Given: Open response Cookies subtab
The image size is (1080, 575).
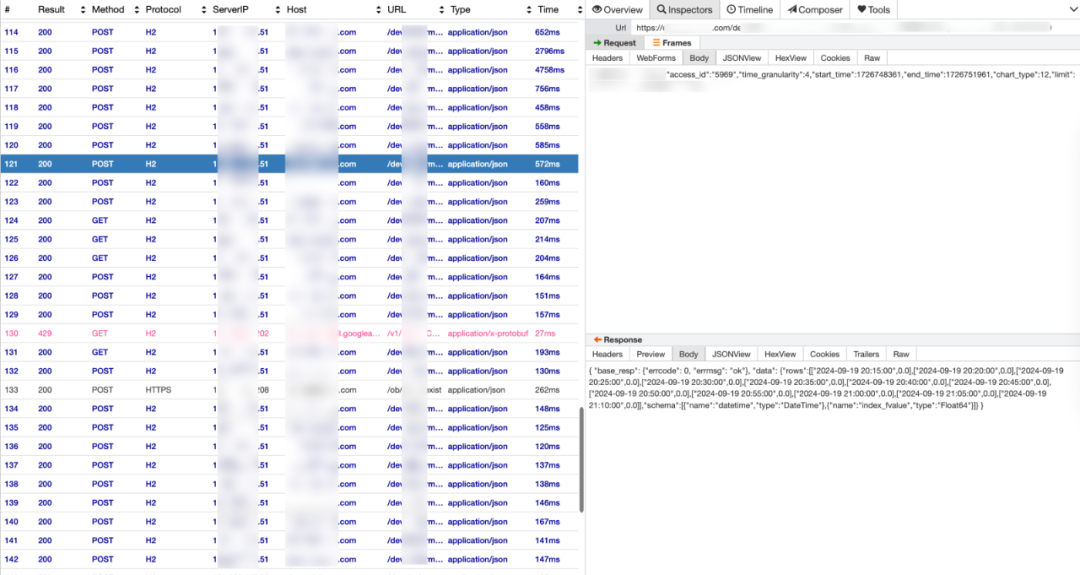Looking at the screenshot, I should pos(824,354).
